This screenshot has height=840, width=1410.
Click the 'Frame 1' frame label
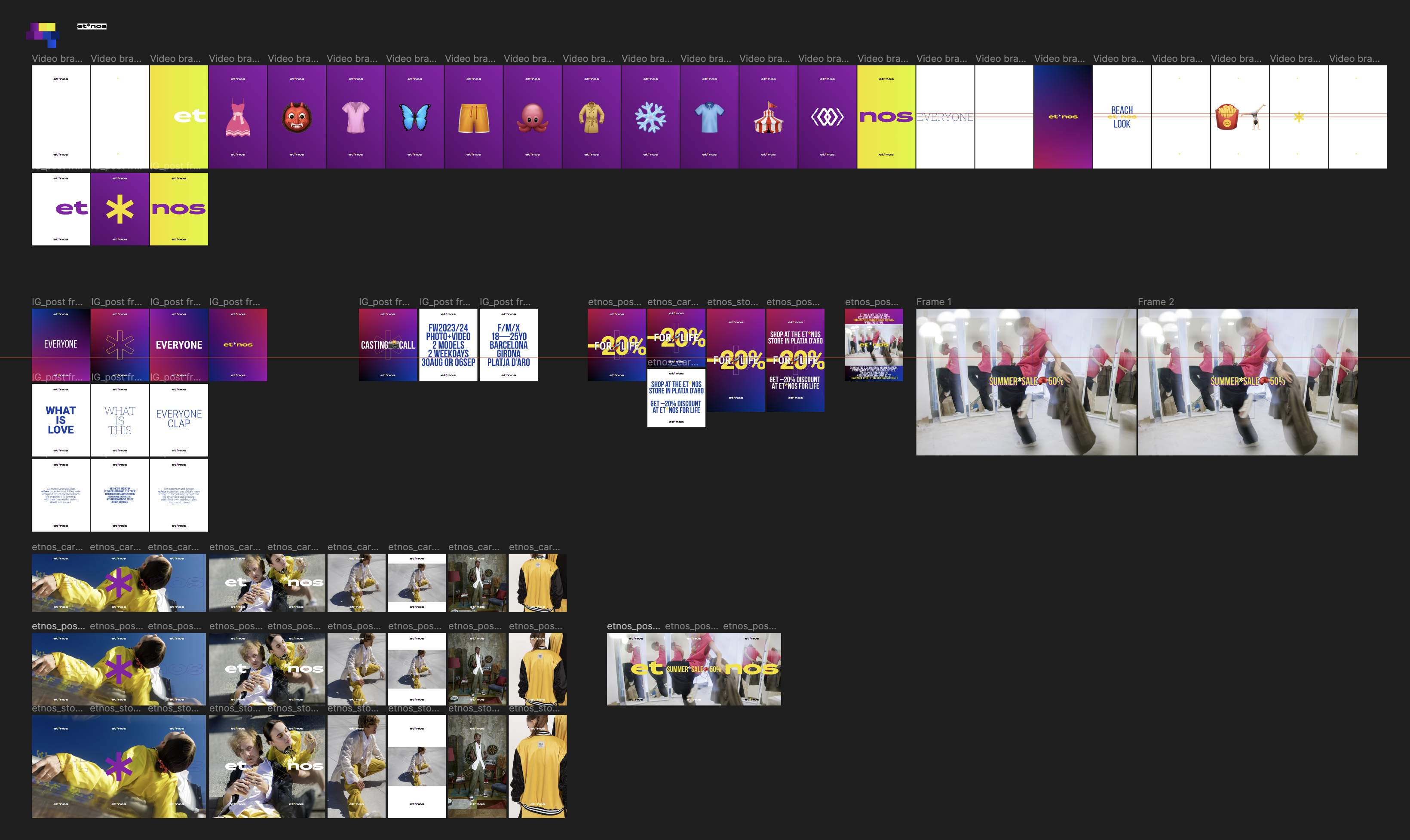tap(934, 302)
